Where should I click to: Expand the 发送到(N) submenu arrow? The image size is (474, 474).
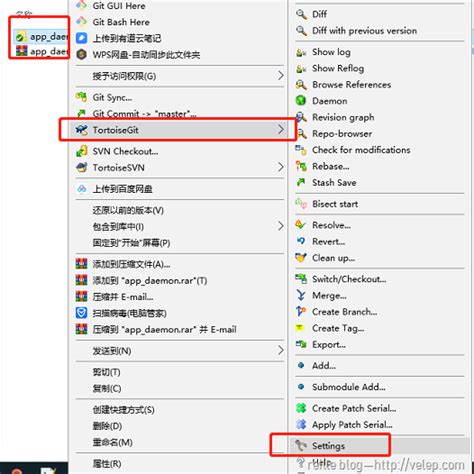pyautogui.click(x=281, y=350)
